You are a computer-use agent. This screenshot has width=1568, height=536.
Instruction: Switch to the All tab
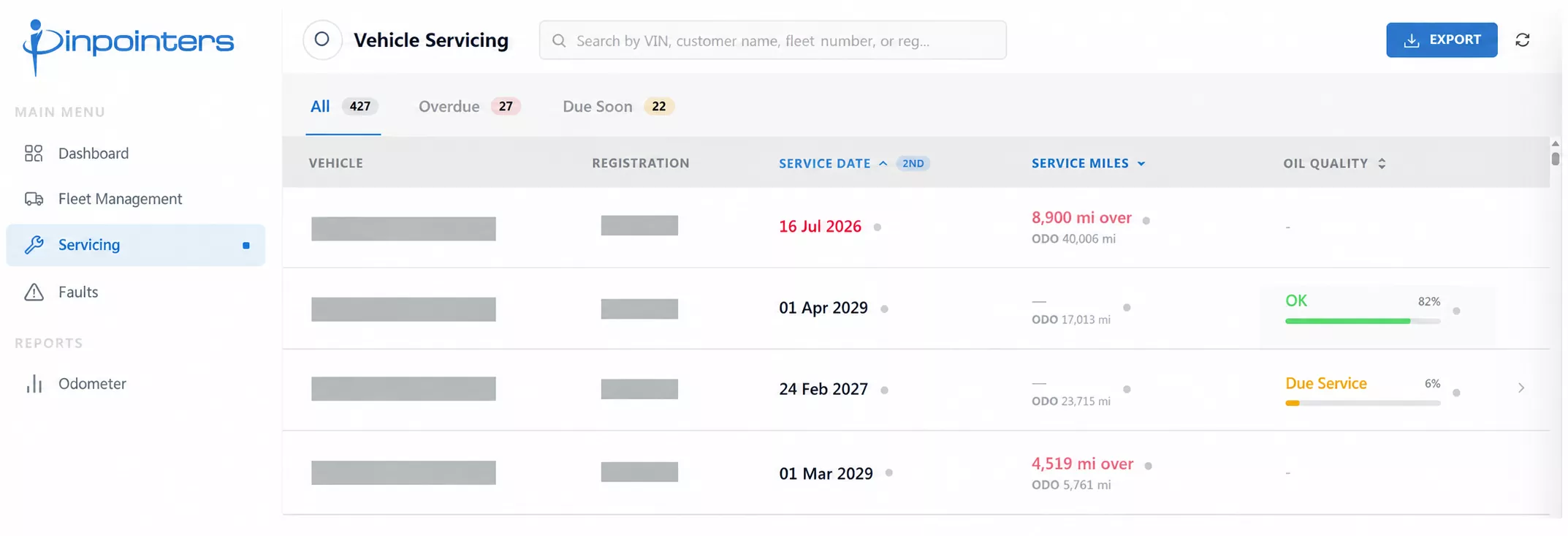pyautogui.click(x=343, y=107)
